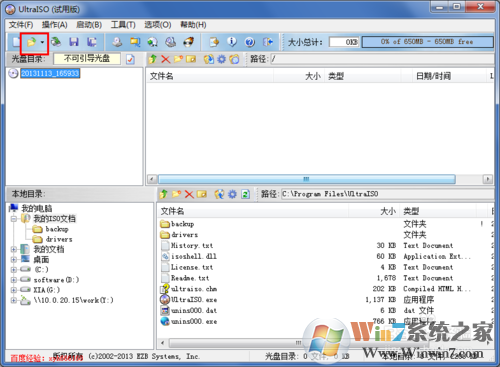Click 大小 column header in local file list
The width and height of the screenshot is (500, 367).
pos(388,211)
